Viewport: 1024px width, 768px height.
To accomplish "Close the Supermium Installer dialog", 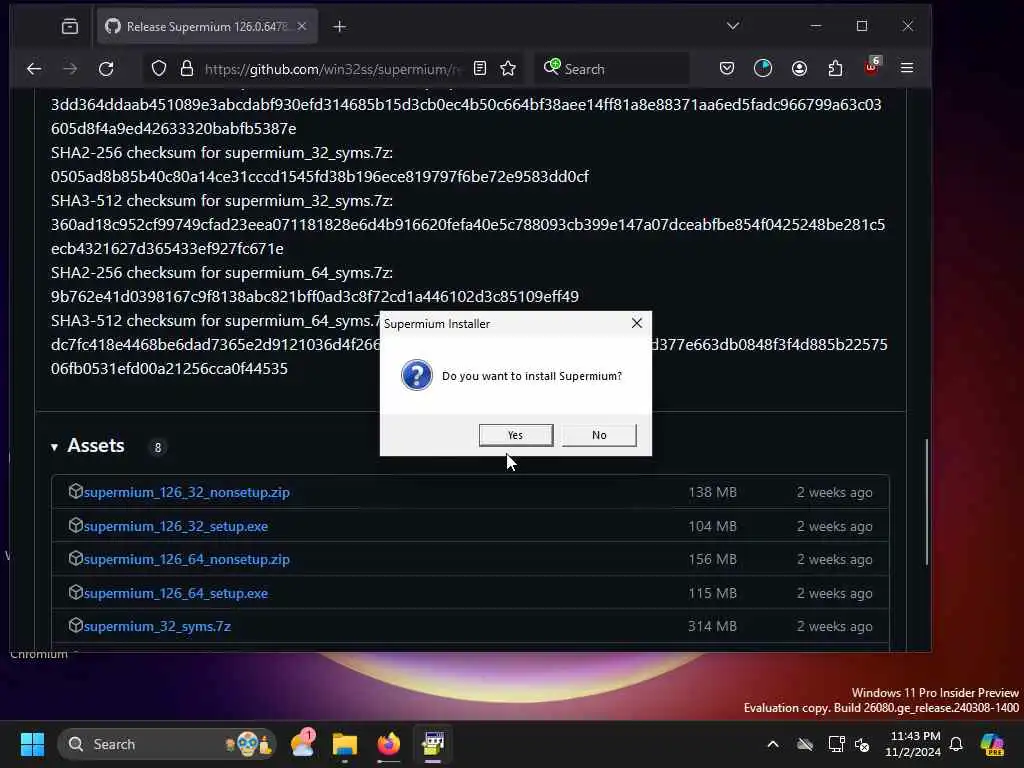I will 637,323.
